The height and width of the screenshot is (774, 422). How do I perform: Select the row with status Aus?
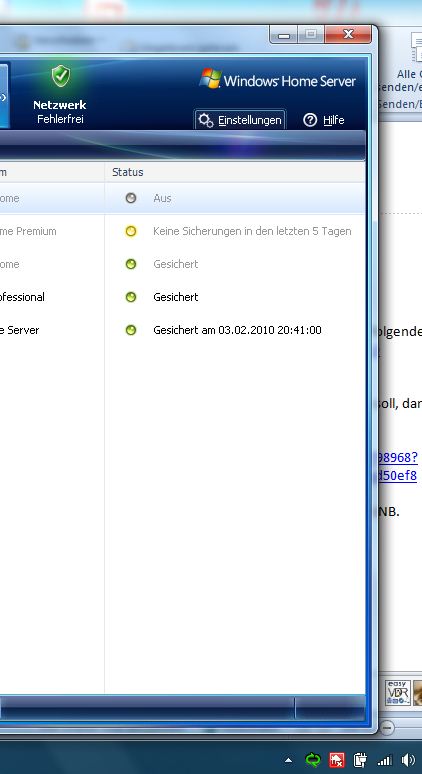point(183,198)
